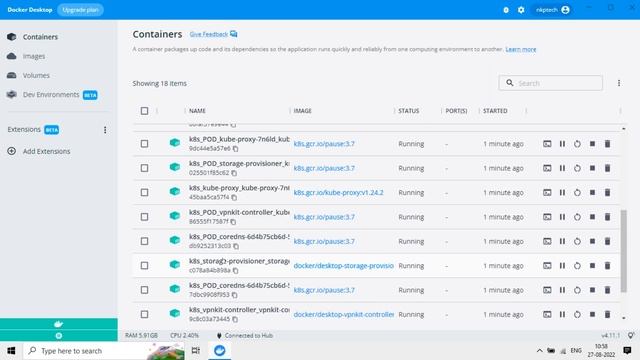Viewport: 640px width, 360px height.
Task: Go to Volumes in sidebar
Action: point(36,75)
